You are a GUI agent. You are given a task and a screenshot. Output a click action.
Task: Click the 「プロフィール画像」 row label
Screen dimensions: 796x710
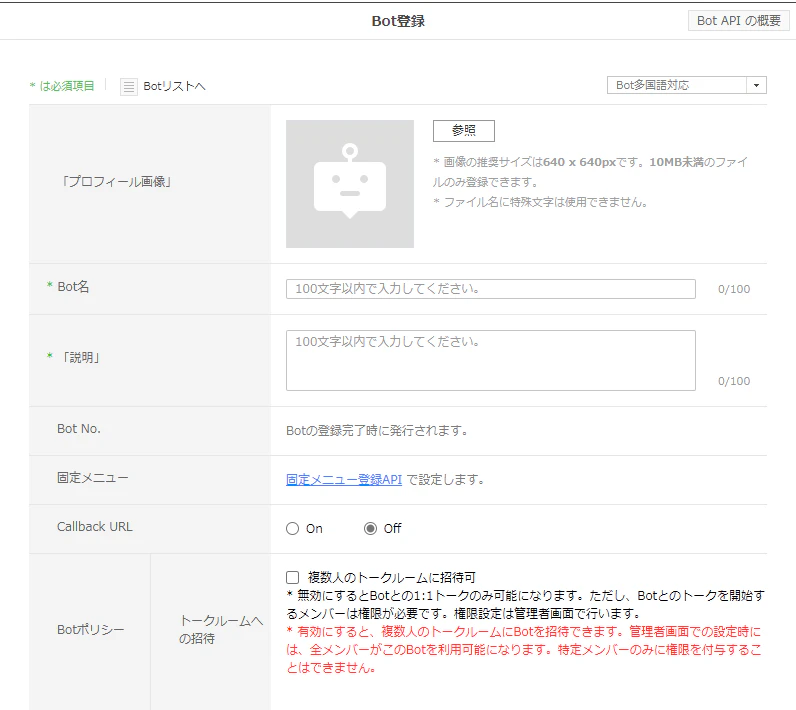tap(116, 182)
